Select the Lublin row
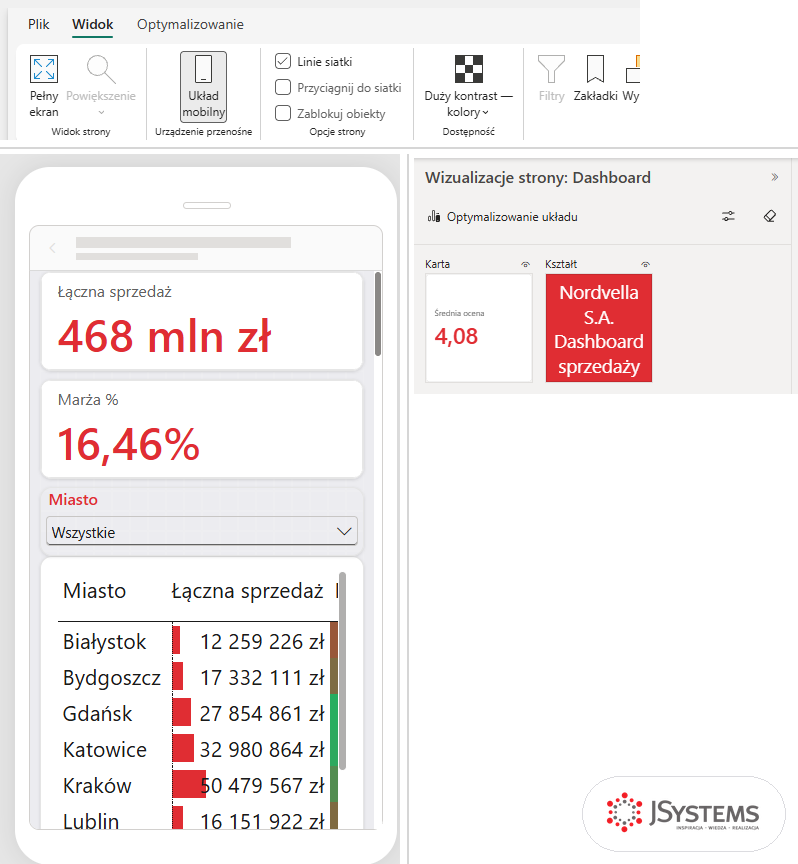The width and height of the screenshot is (798, 864). [197, 818]
